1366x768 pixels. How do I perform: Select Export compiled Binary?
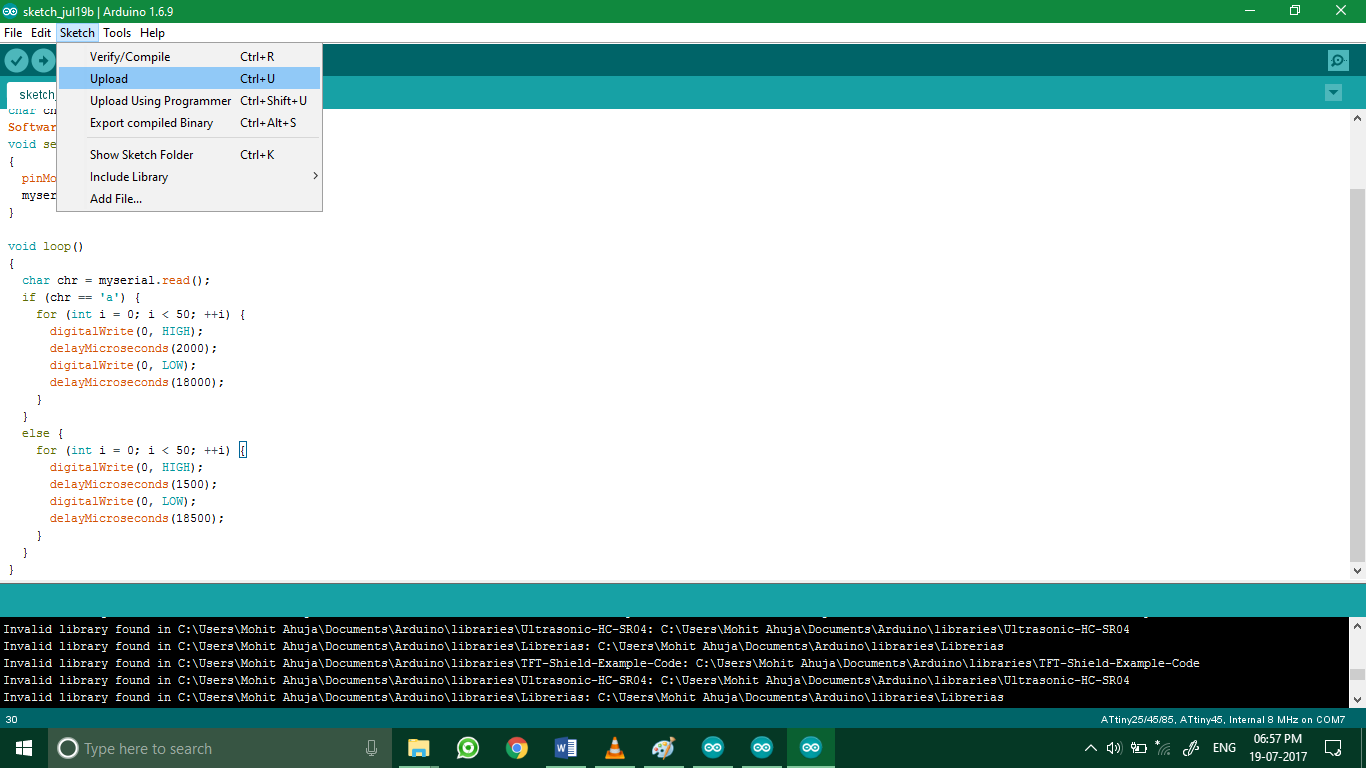pos(189,123)
